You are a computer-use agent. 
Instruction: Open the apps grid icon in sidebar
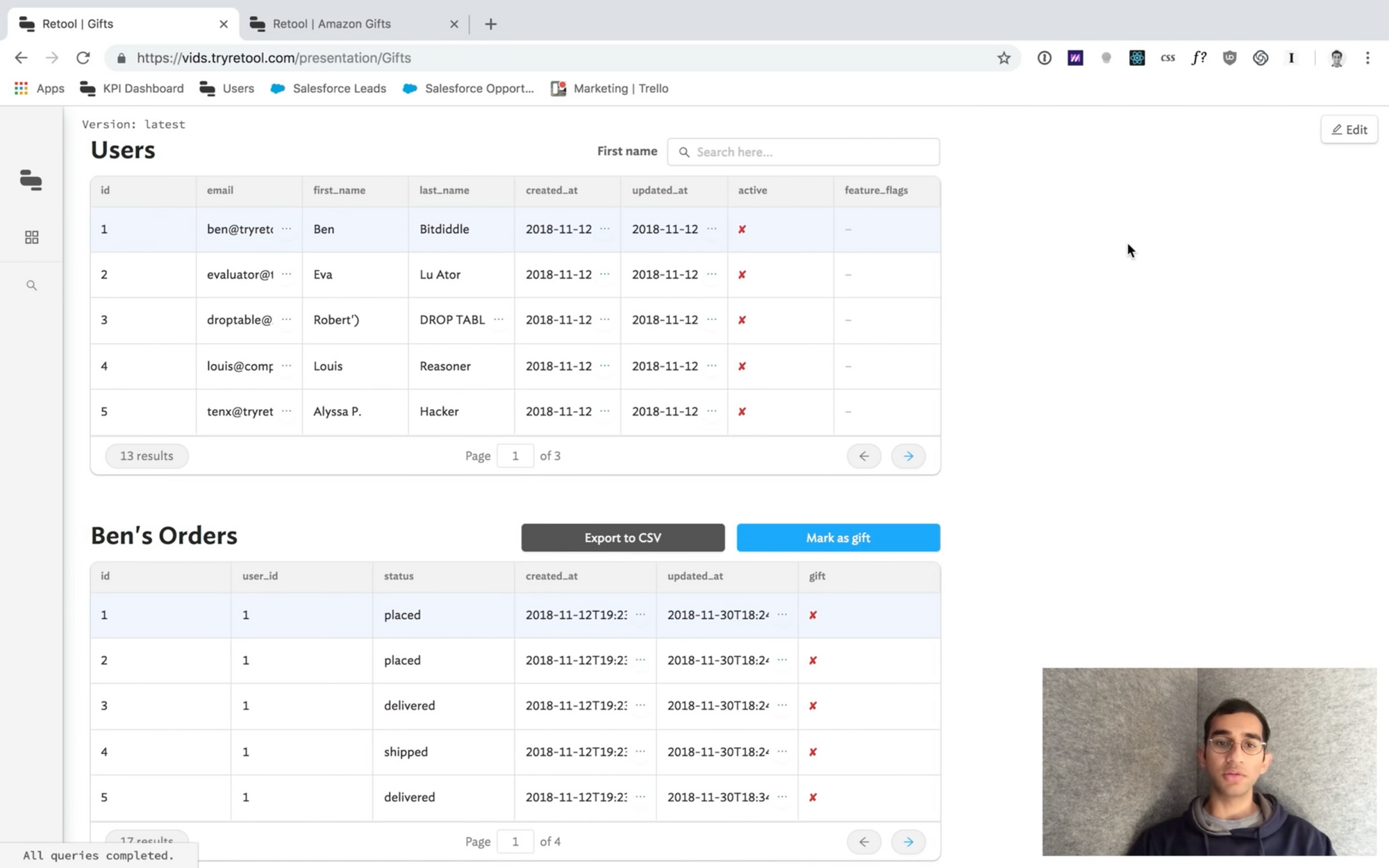pos(31,237)
